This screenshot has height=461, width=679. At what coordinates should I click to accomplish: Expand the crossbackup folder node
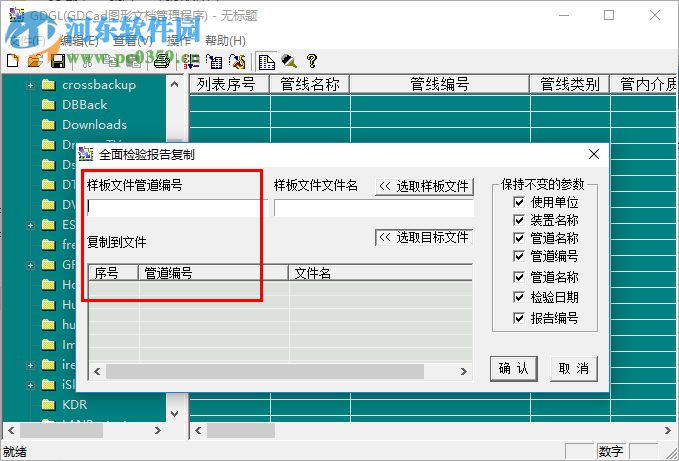click(30, 85)
